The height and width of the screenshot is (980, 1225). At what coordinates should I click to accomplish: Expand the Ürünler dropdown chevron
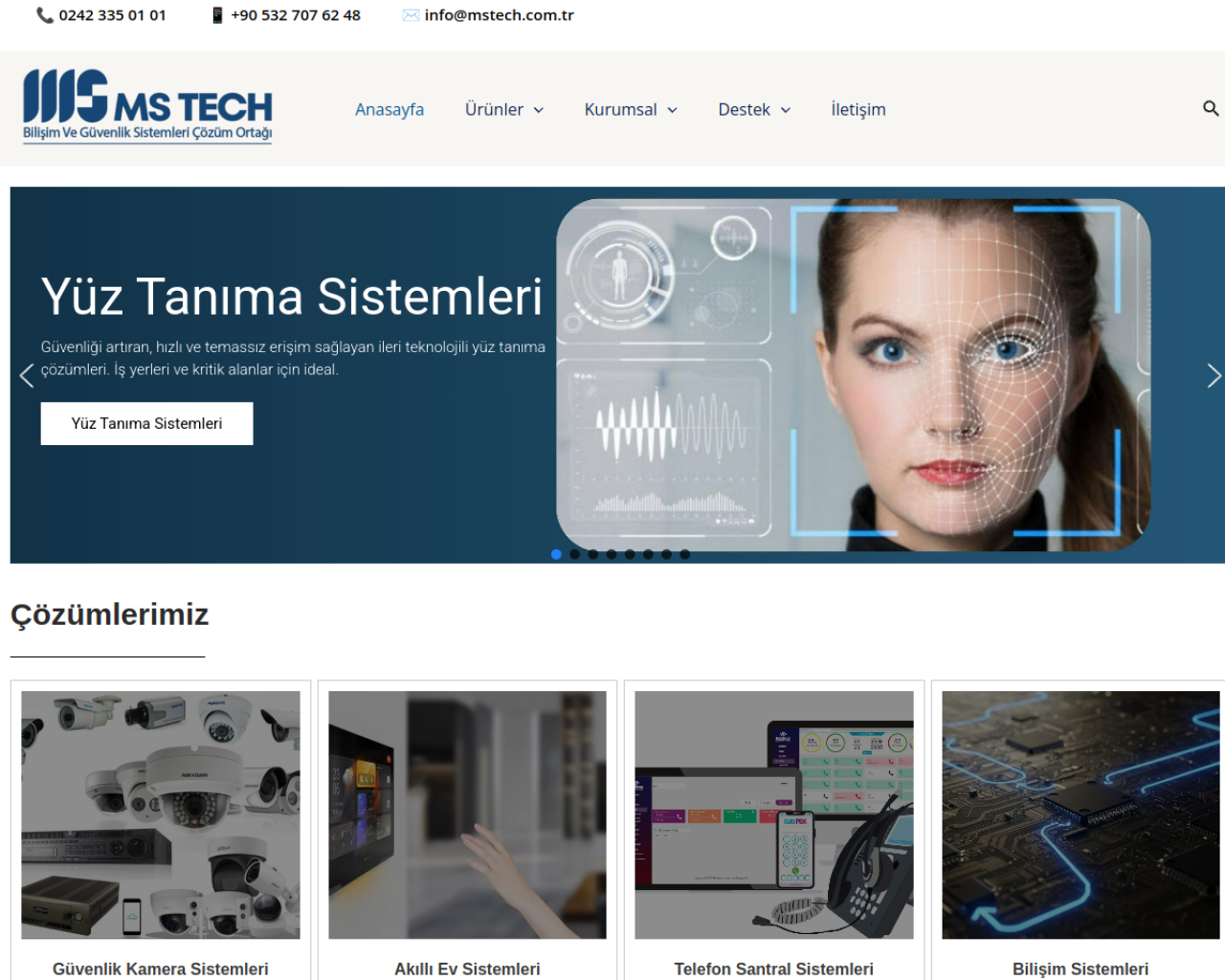pos(539,110)
